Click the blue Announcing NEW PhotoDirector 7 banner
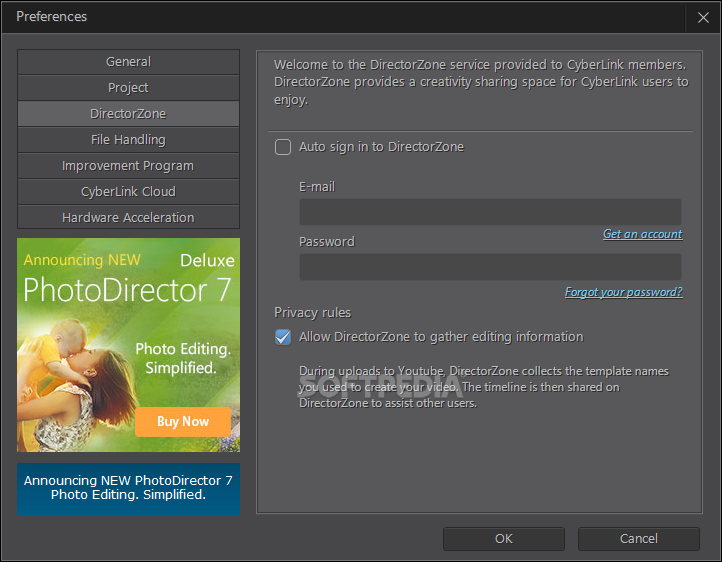 [128, 489]
